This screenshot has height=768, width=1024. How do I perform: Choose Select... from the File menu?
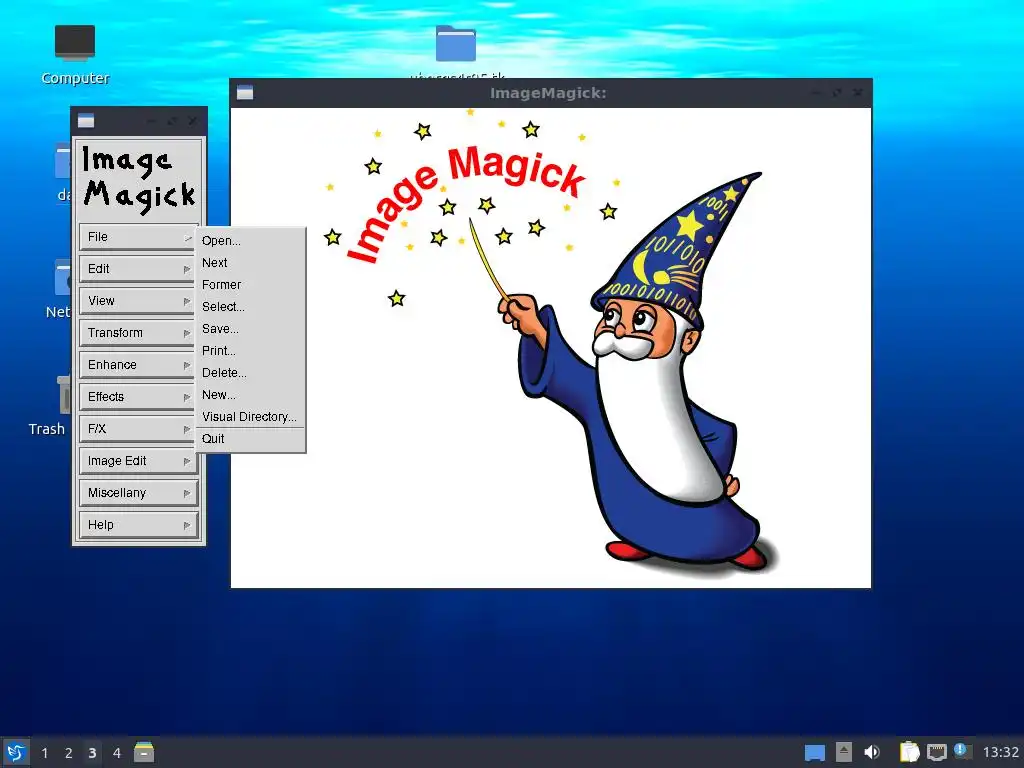coord(251,307)
